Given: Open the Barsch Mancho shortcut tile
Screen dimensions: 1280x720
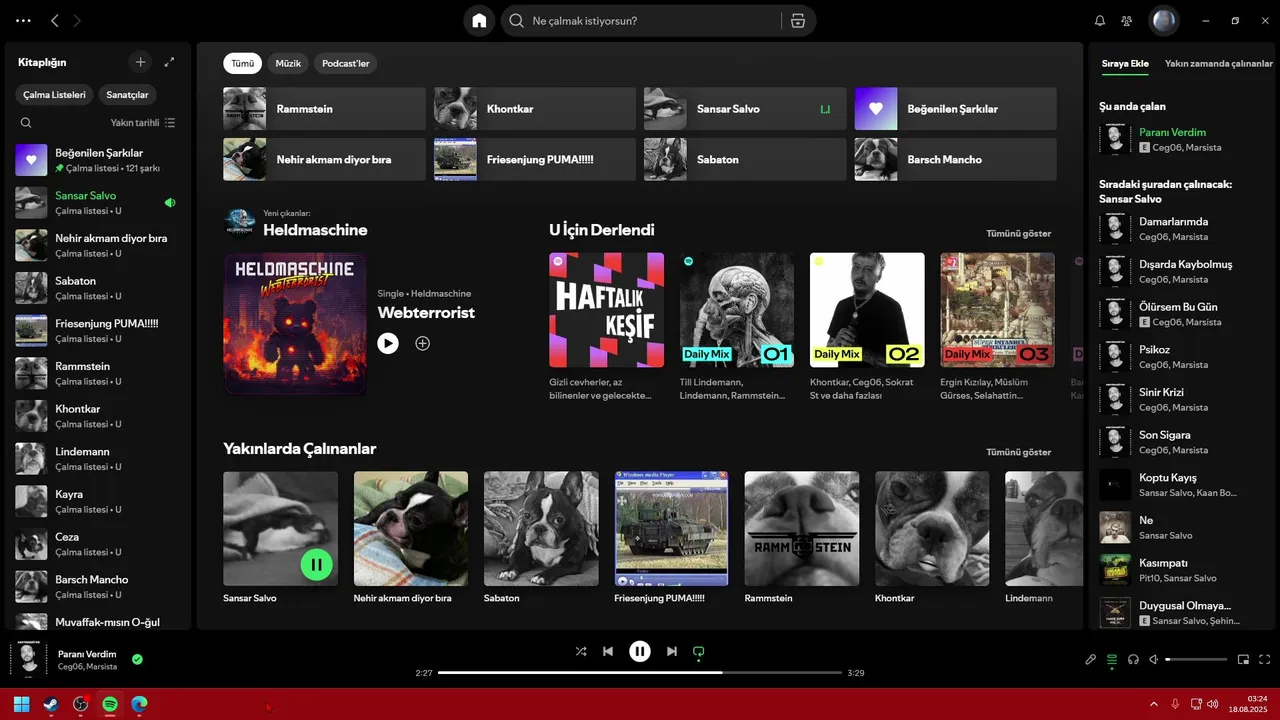Looking at the screenshot, I should click(955, 160).
